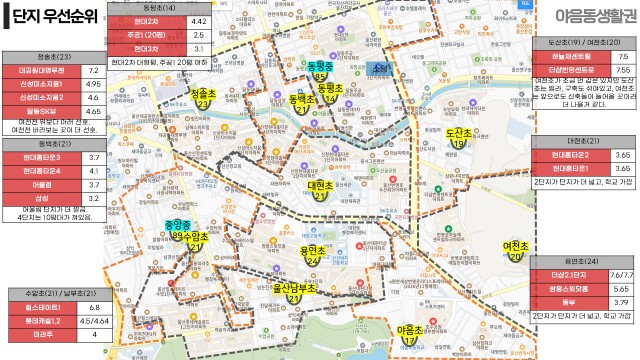Click the 4.65 value cell

tap(93, 112)
